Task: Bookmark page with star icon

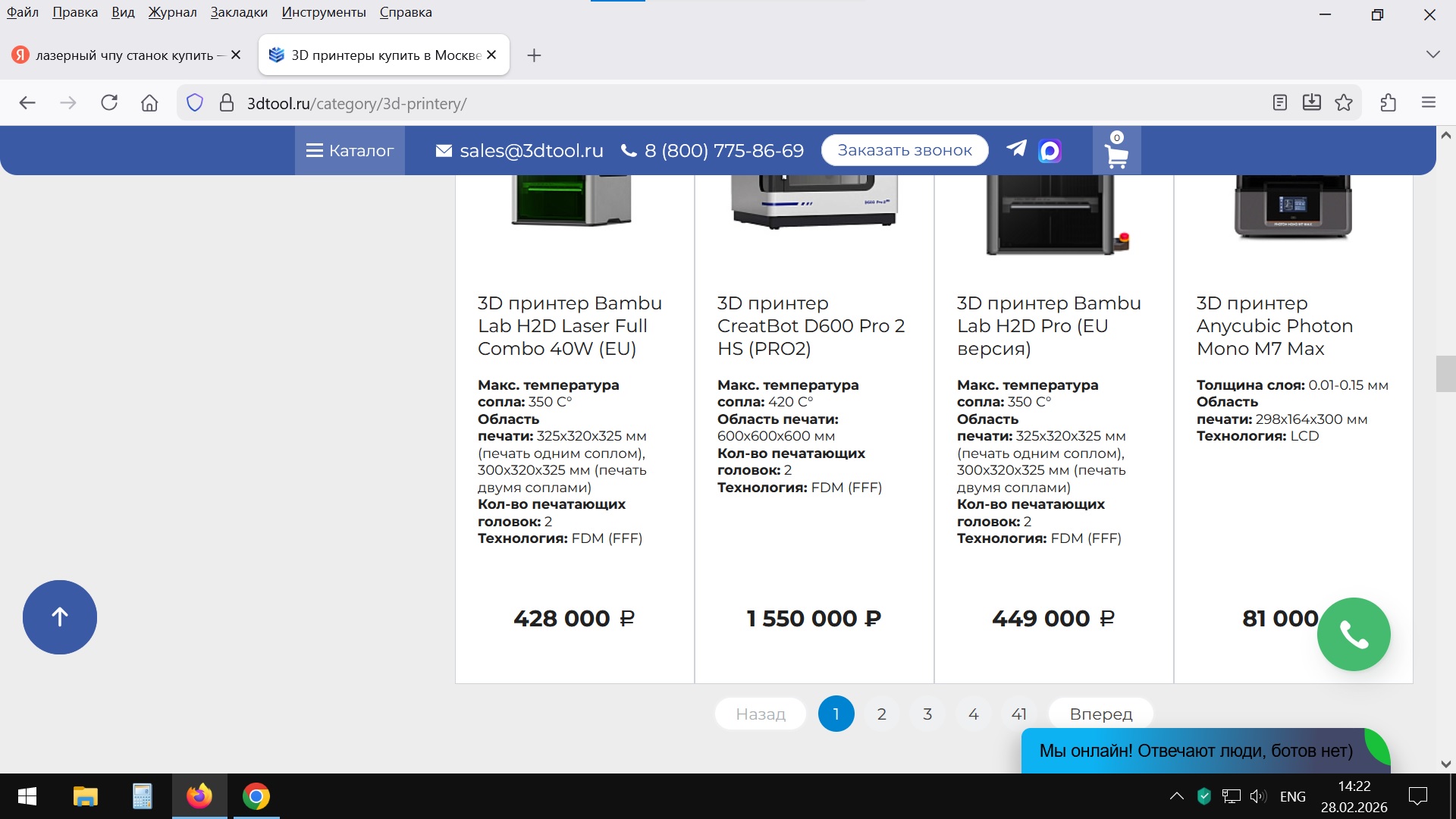Action: 1344,103
